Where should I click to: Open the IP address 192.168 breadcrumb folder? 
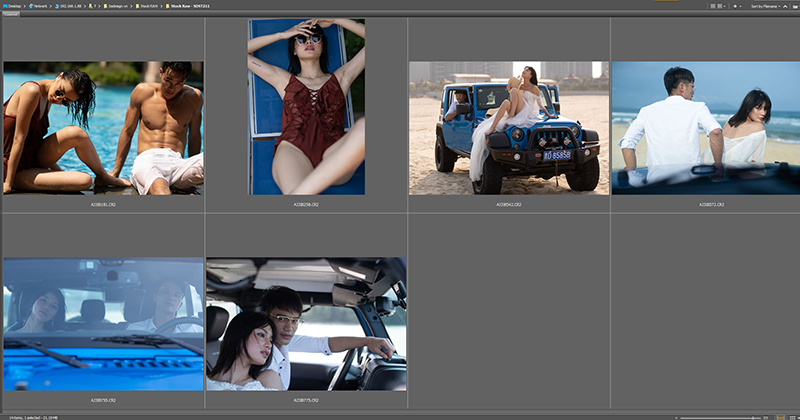68,6
